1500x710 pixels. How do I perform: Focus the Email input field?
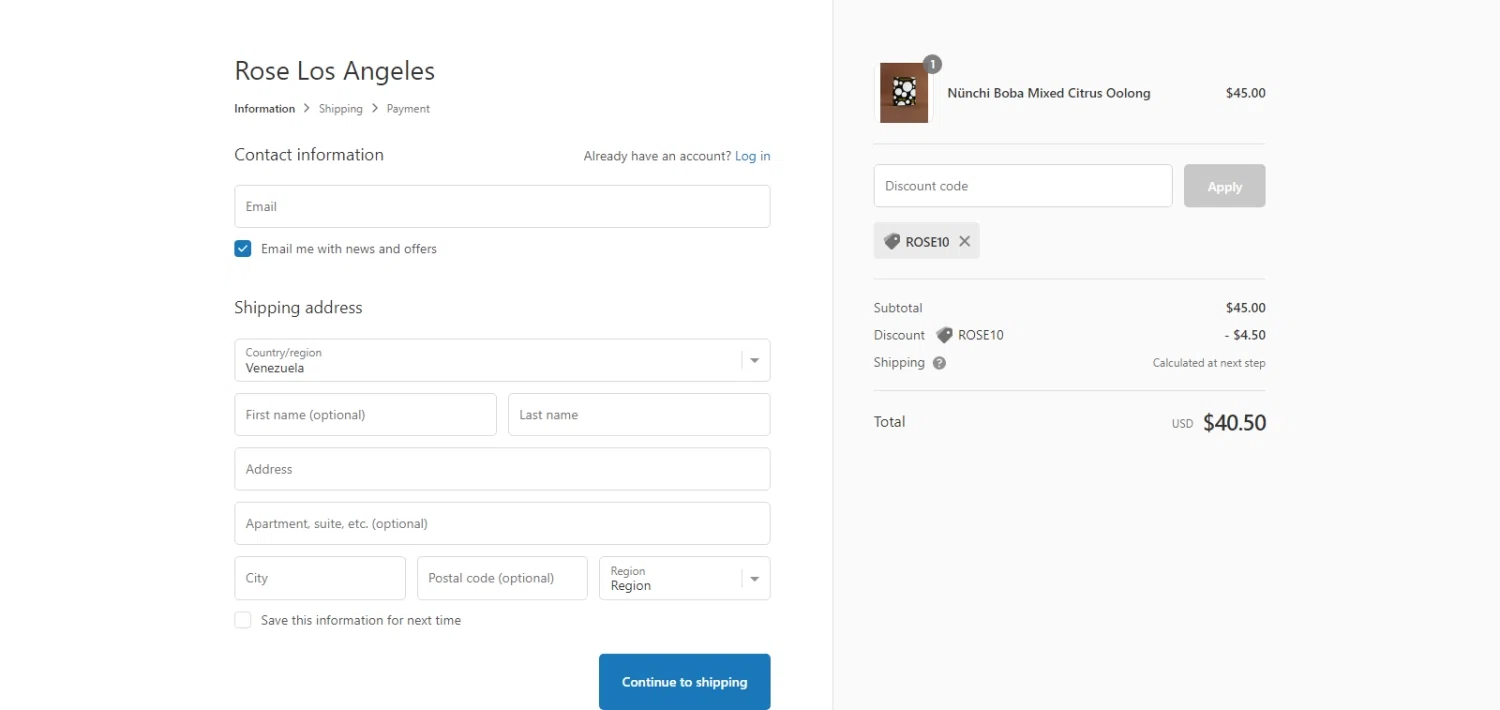(x=502, y=206)
